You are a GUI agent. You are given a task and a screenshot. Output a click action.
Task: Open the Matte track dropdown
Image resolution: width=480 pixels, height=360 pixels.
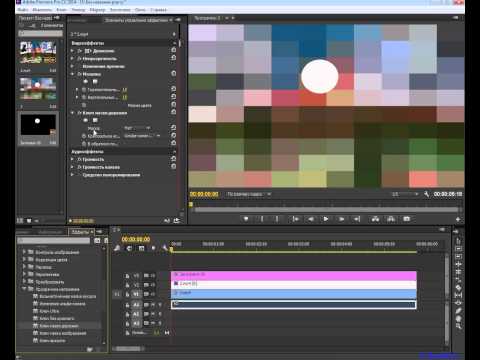pyautogui.click(x=137, y=128)
